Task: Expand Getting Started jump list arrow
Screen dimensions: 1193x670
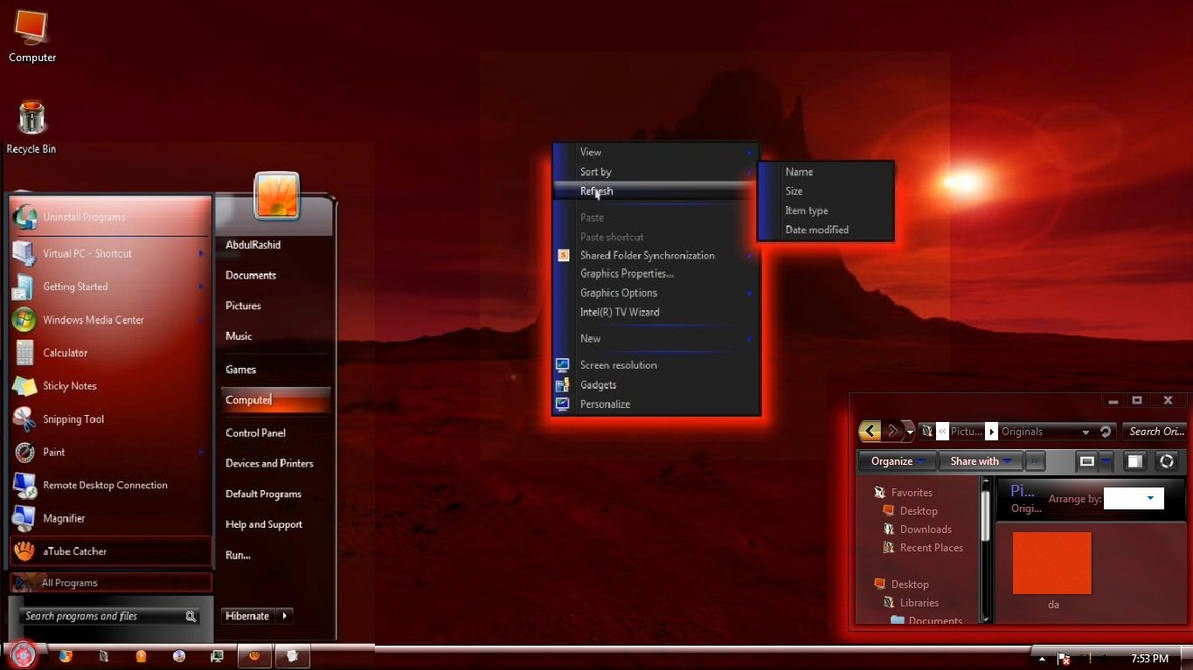Action: [x=201, y=287]
